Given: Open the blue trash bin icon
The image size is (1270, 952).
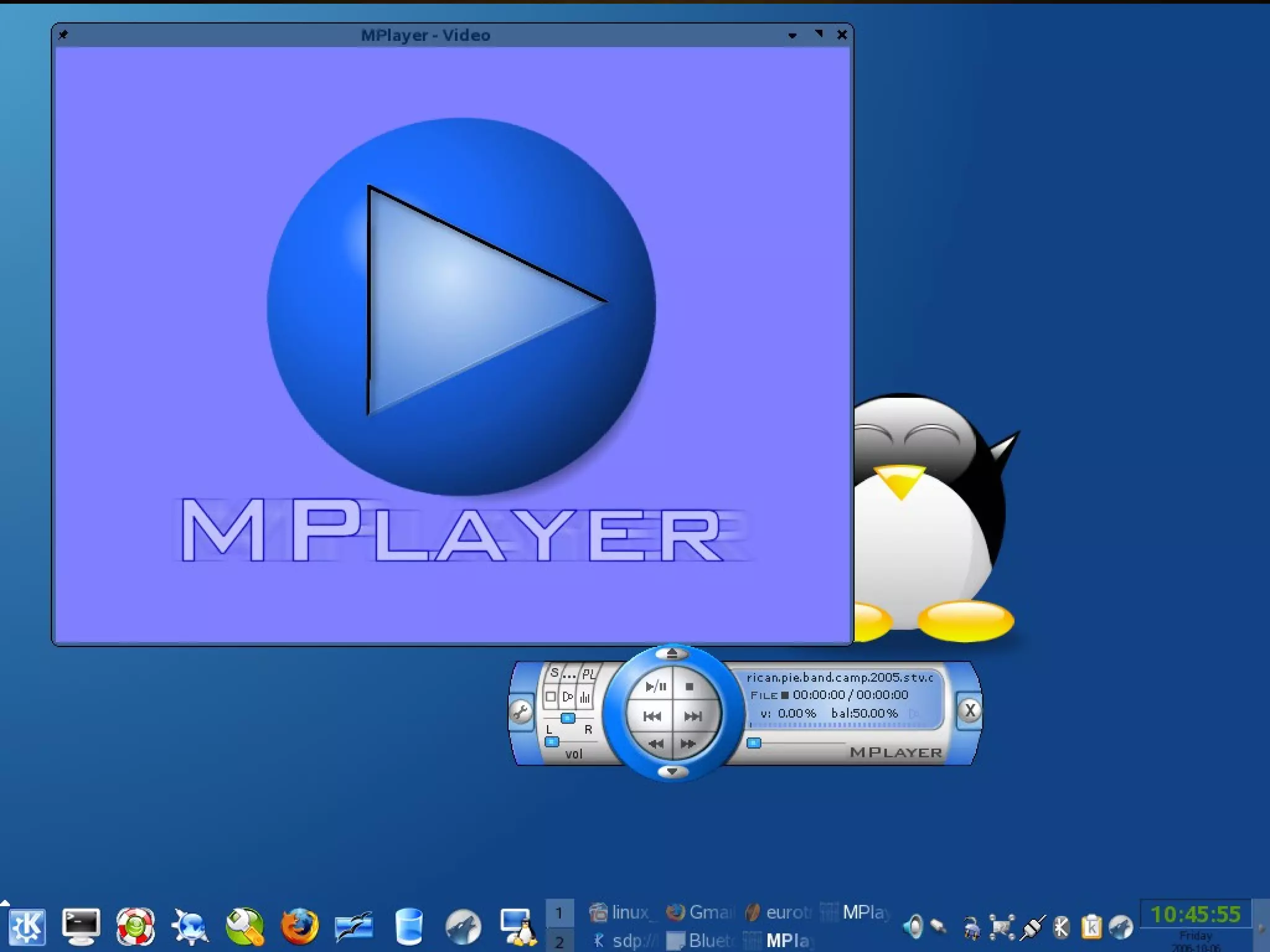Looking at the screenshot, I should point(409,927).
